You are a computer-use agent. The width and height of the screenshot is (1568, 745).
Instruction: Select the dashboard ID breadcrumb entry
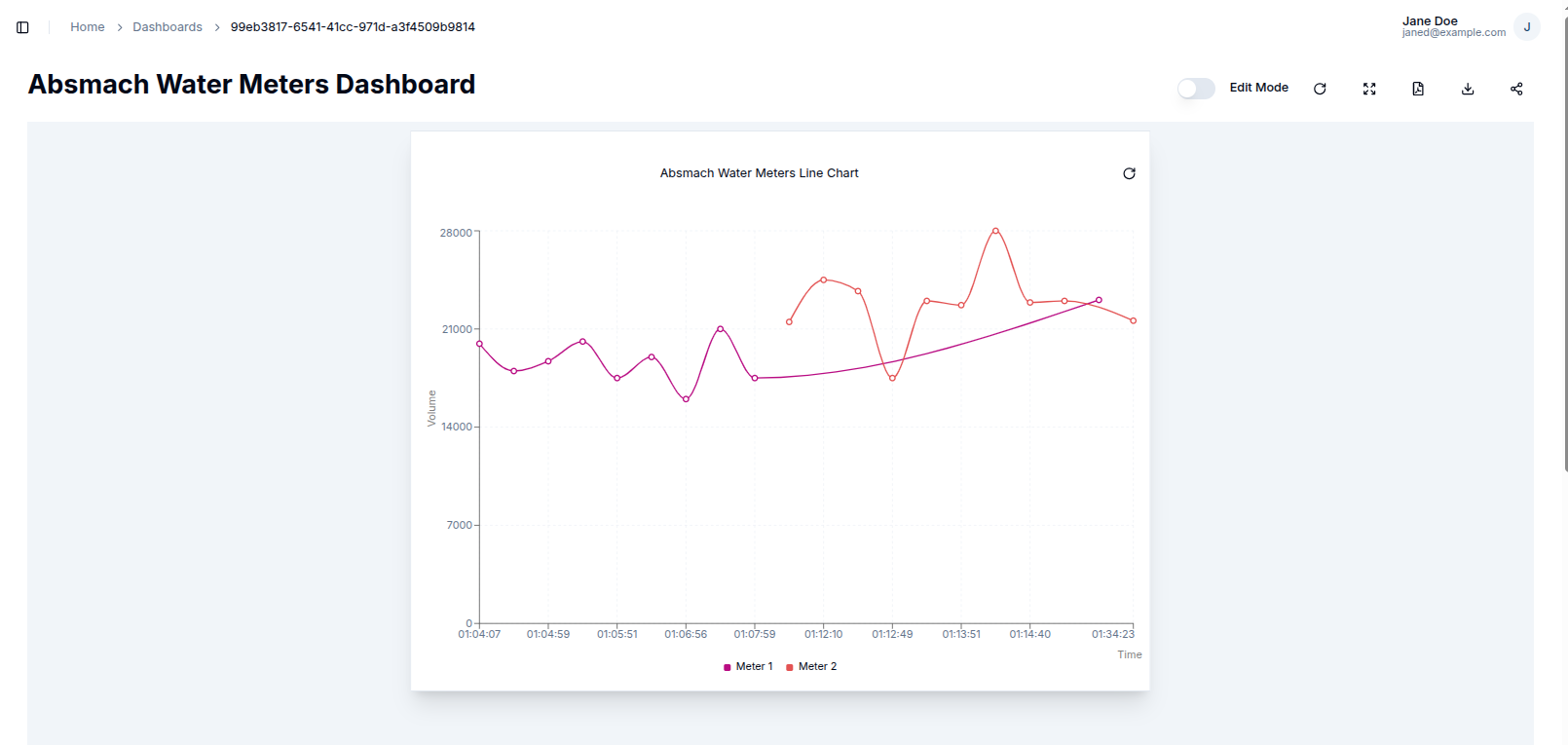pyautogui.click(x=352, y=27)
